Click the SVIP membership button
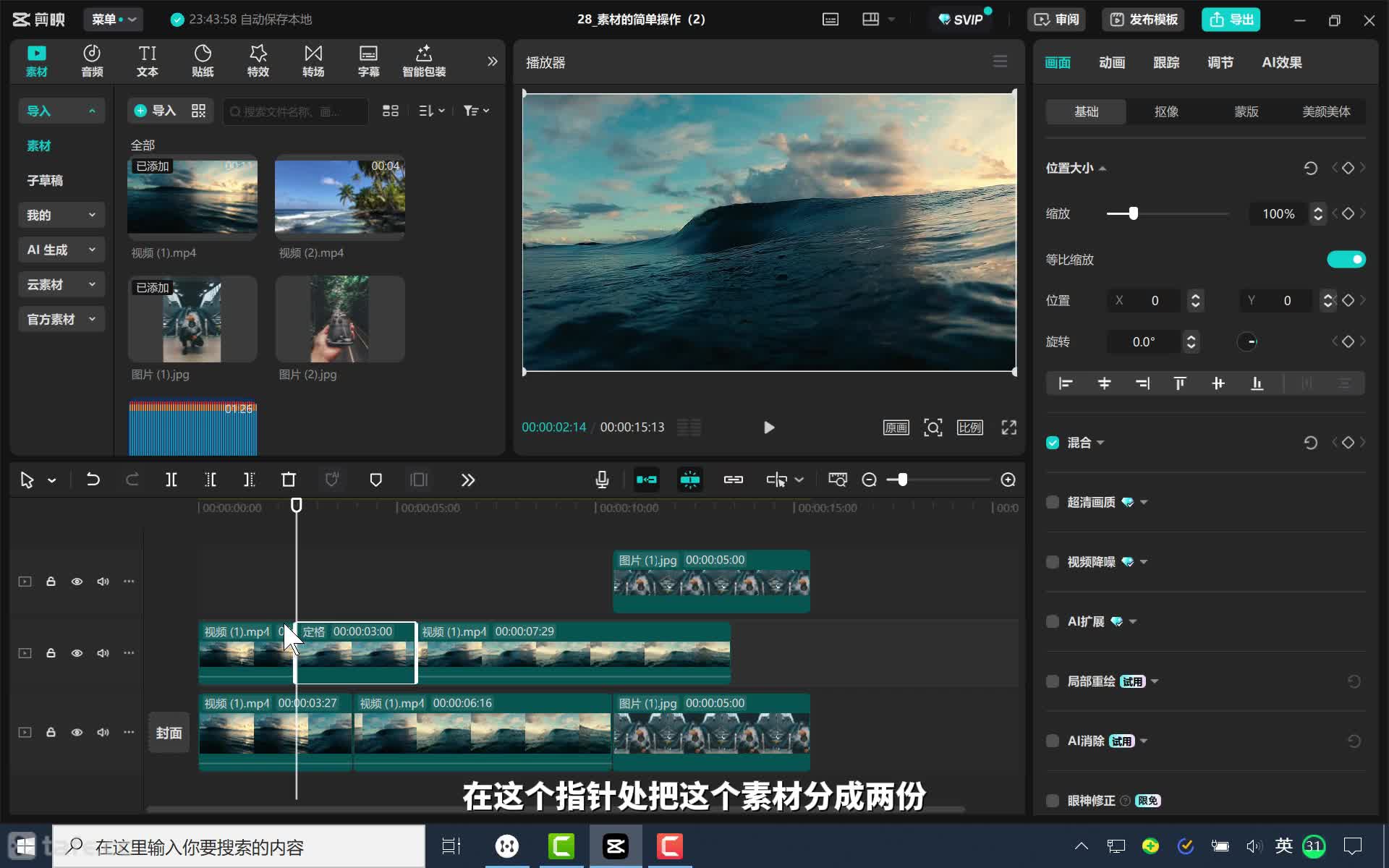This screenshot has width=1389, height=868. click(961, 20)
